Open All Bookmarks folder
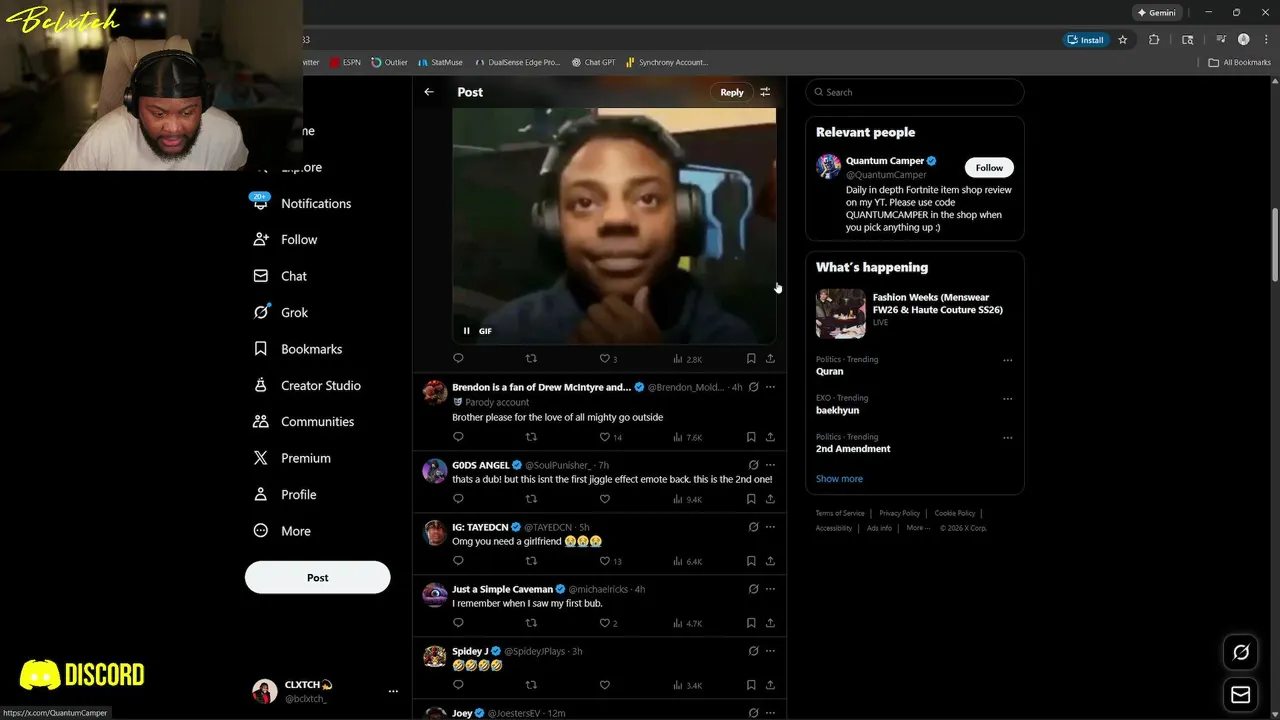The width and height of the screenshot is (1280, 720). [x=1239, y=62]
